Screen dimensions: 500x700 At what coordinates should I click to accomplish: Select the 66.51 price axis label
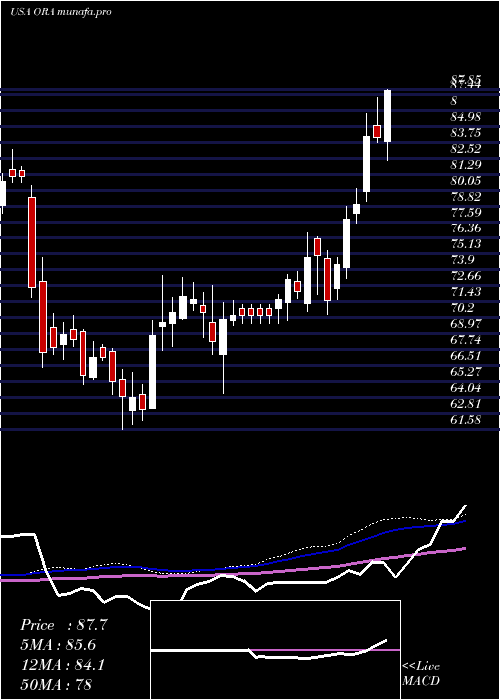[x=466, y=356]
